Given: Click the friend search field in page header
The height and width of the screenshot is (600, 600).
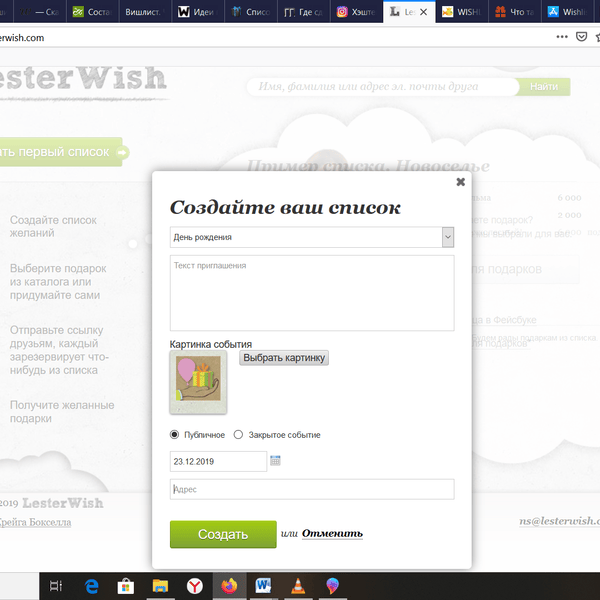Looking at the screenshot, I should 383,87.
